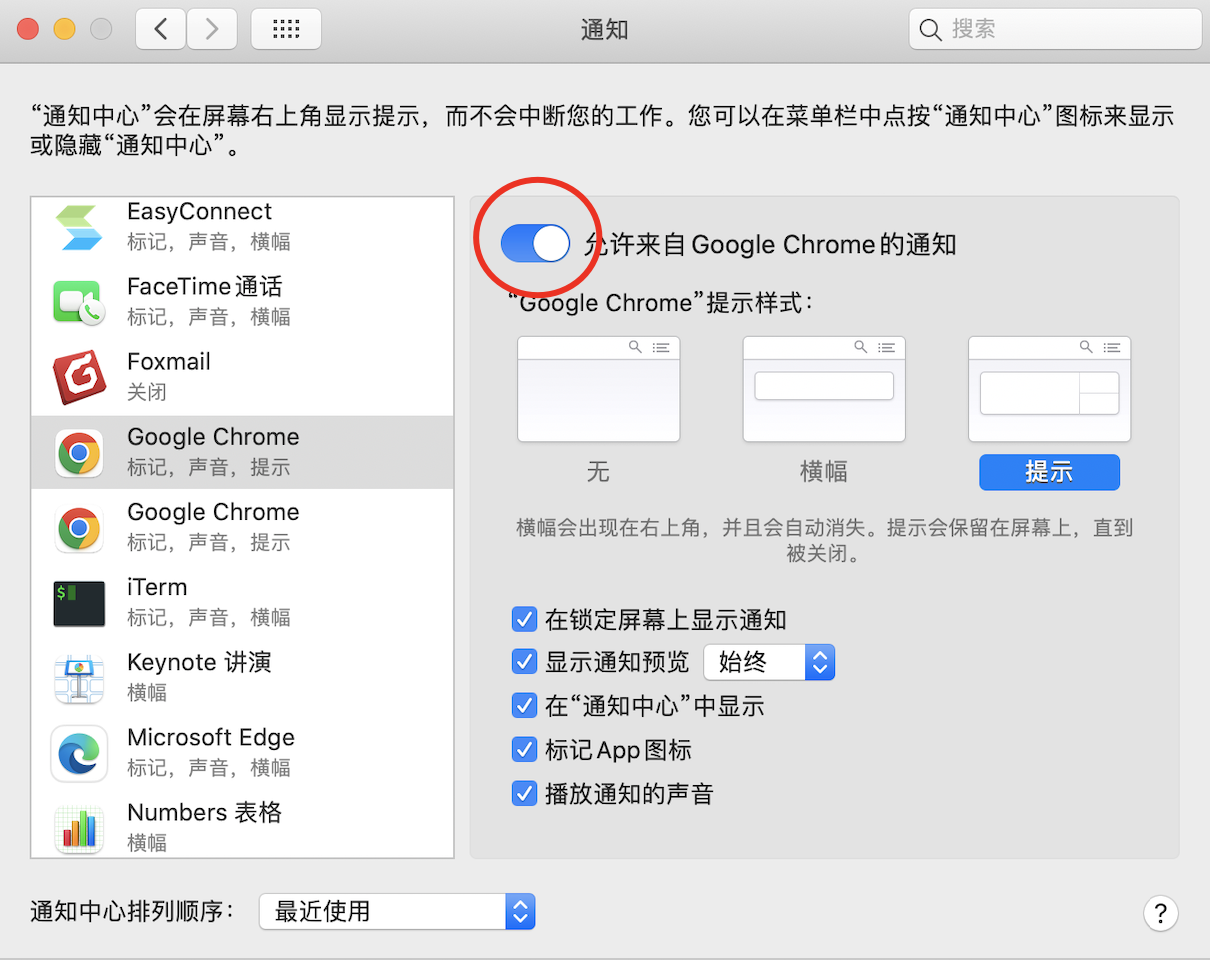Choose the red Foxmail icon
The width and height of the screenshot is (1210, 960).
[79, 377]
